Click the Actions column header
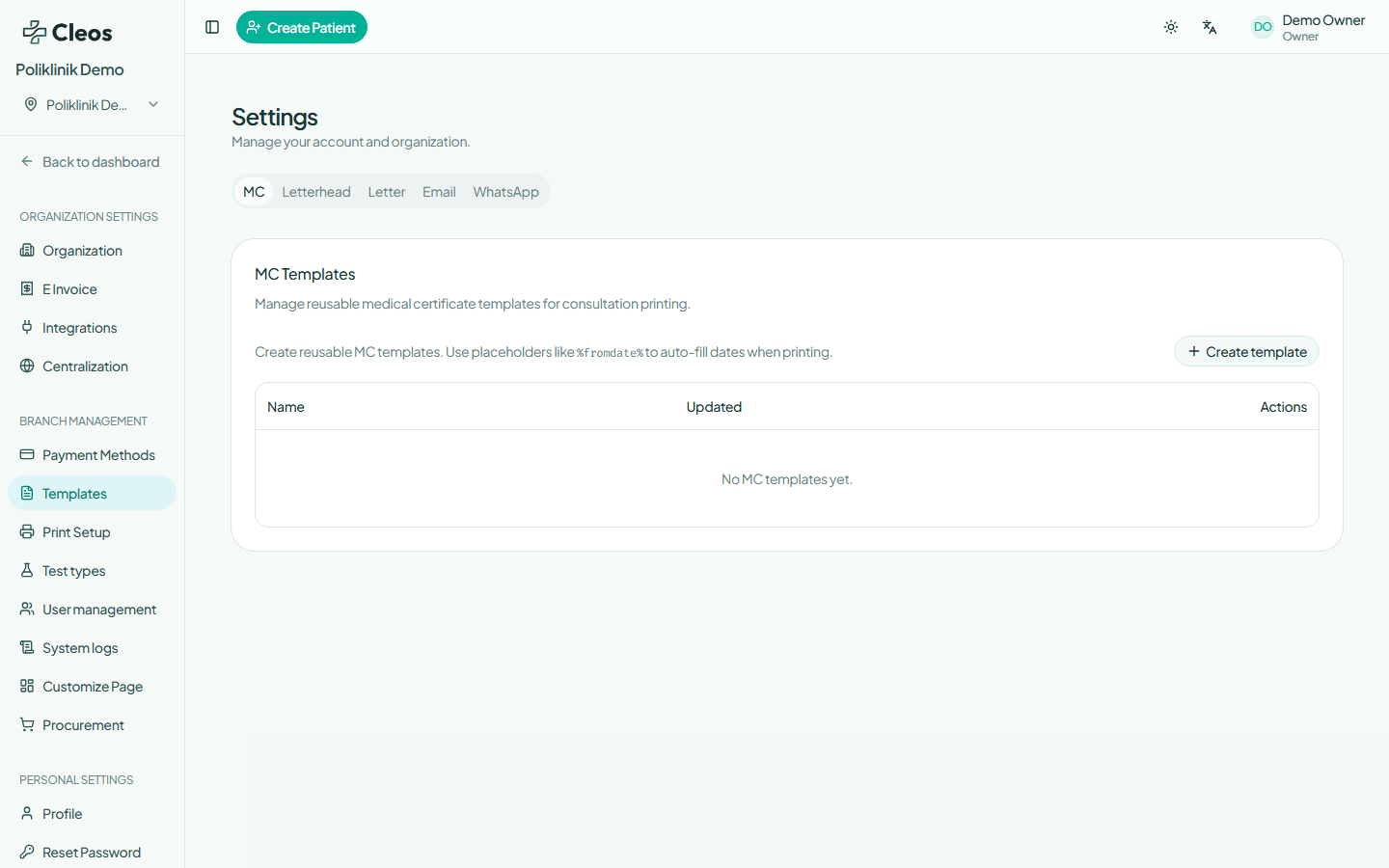This screenshot has width=1389, height=868. click(x=1283, y=407)
